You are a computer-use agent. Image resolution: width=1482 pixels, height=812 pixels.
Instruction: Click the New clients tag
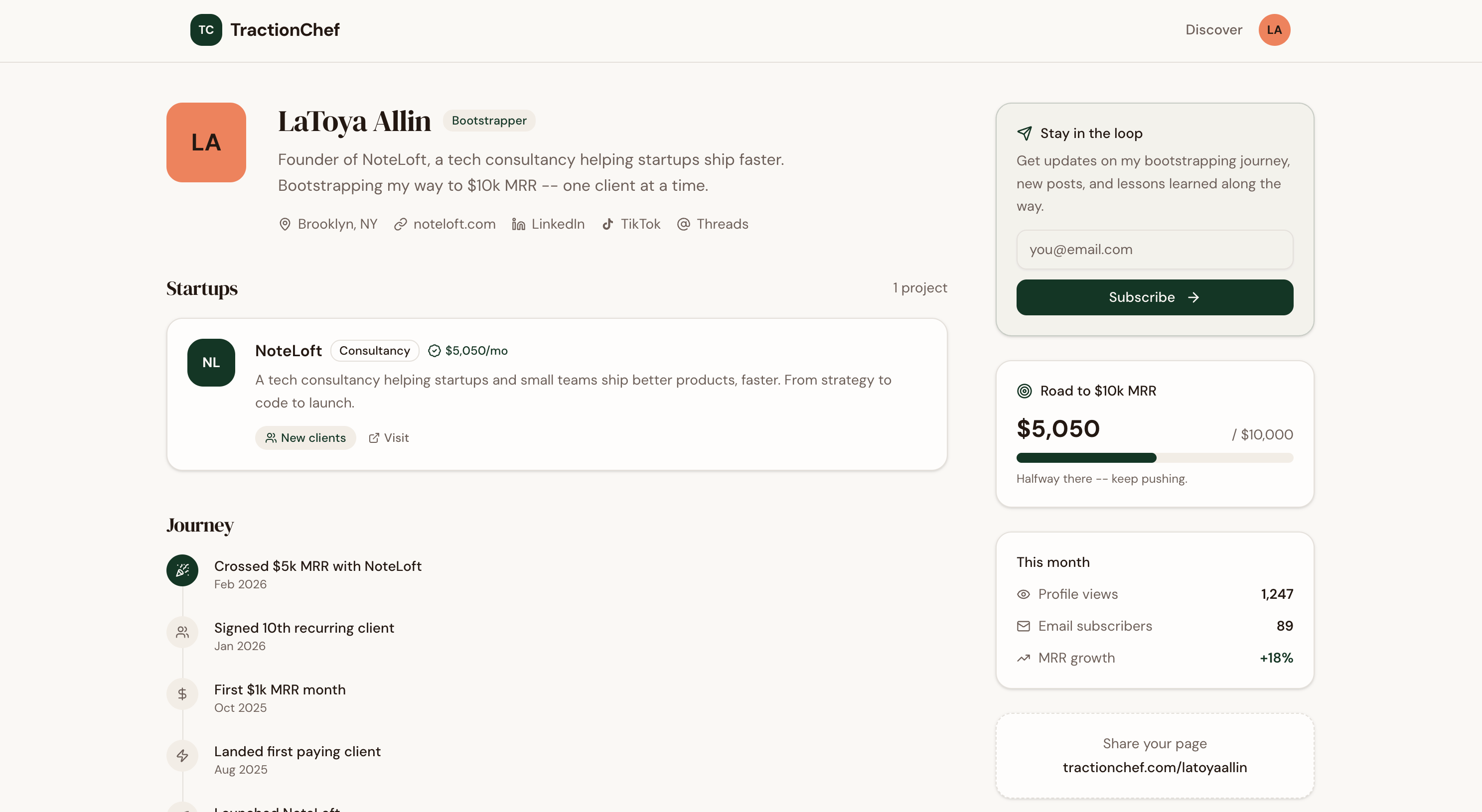click(305, 437)
